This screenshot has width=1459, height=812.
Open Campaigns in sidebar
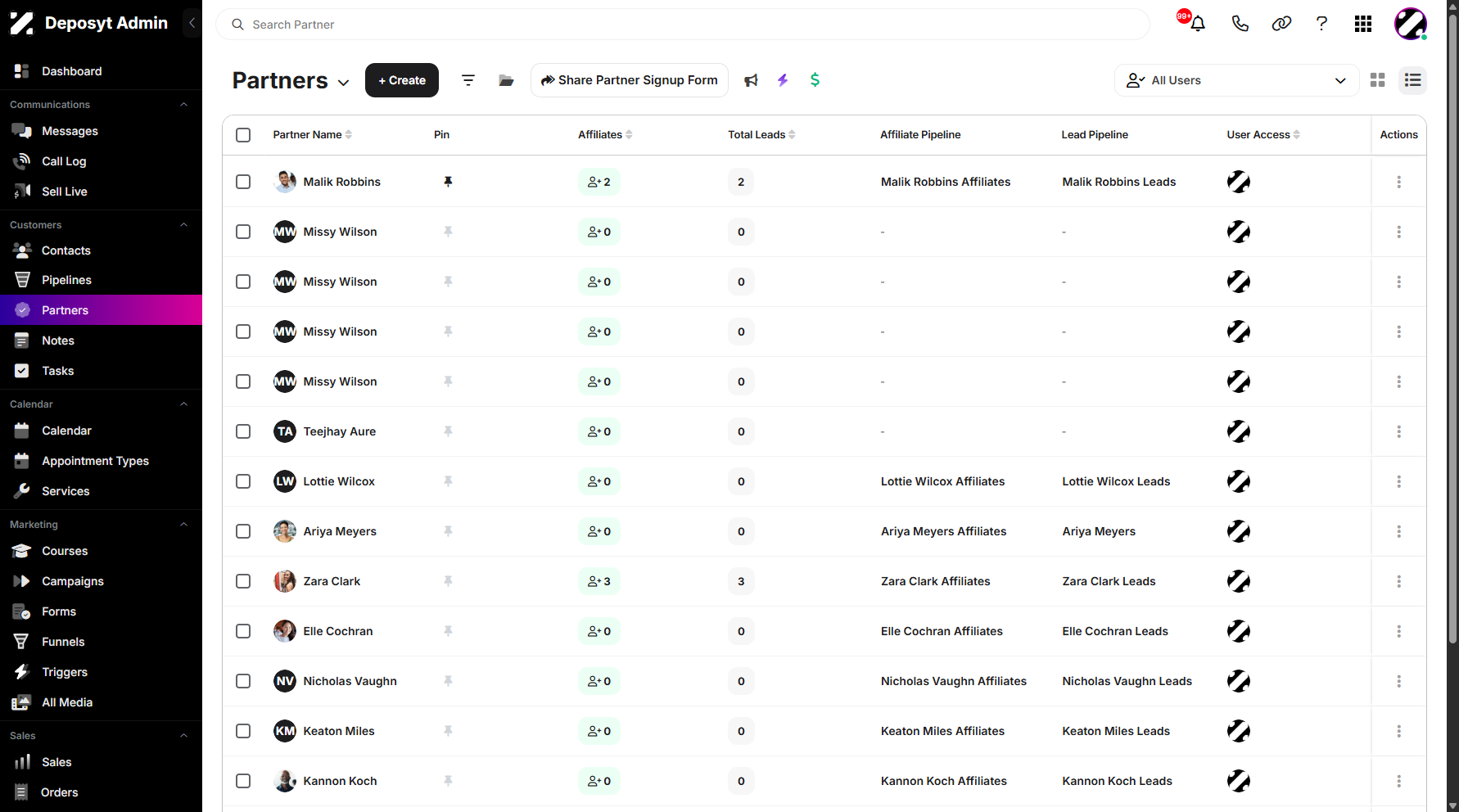(x=101, y=581)
